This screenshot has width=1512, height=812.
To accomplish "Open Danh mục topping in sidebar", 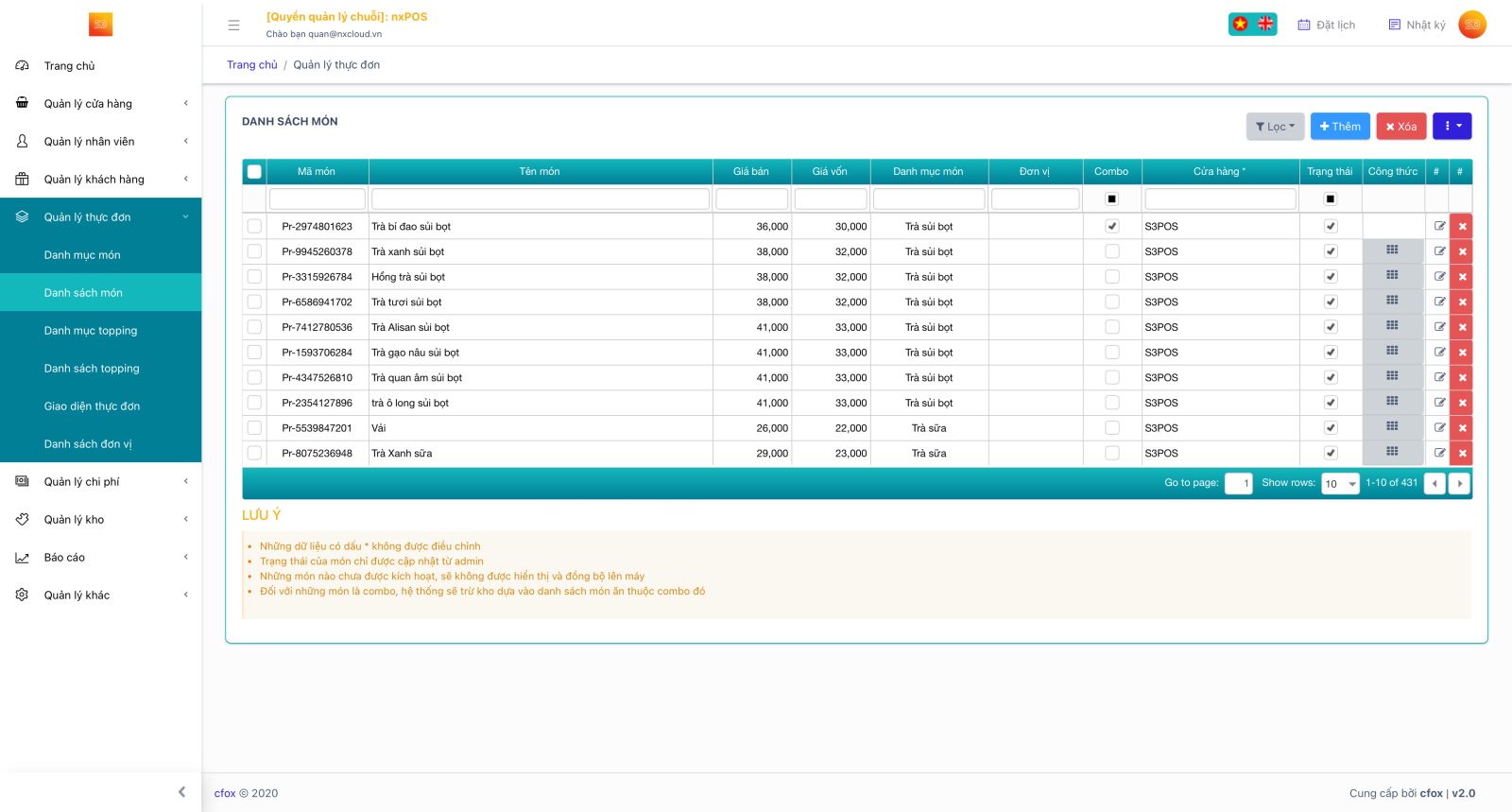I will click(91, 331).
